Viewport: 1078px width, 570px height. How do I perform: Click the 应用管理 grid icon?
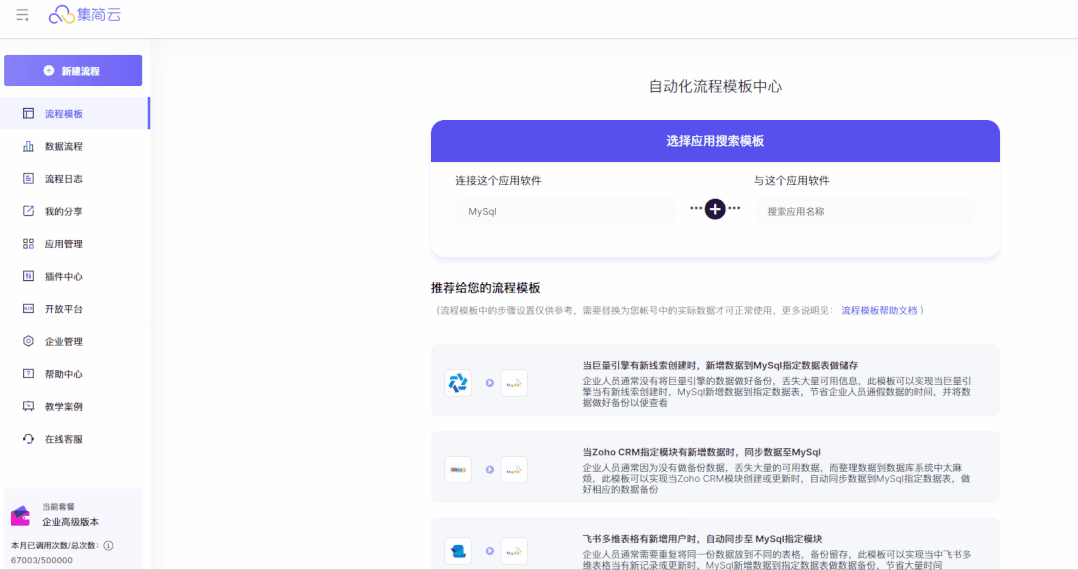tap(28, 244)
